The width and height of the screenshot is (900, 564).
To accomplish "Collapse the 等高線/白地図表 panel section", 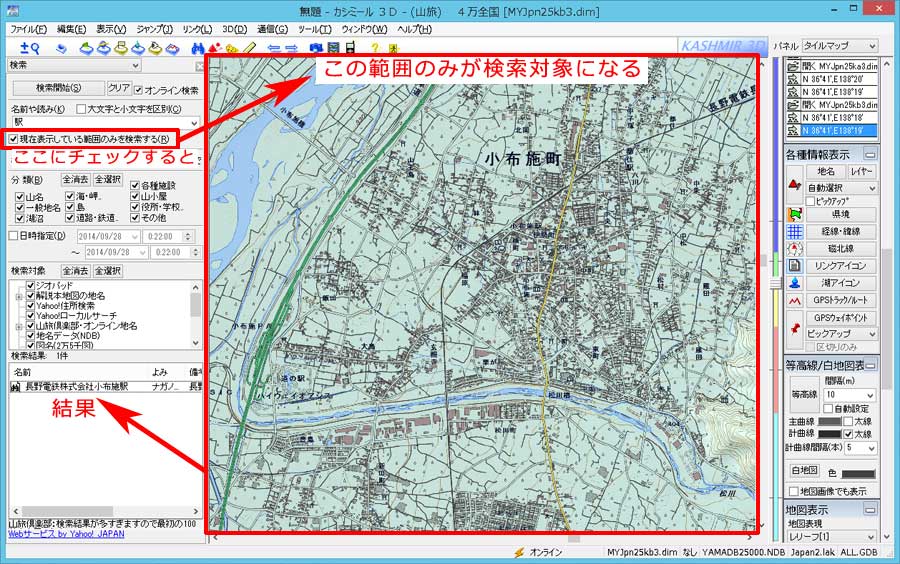I will click(x=870, y=364).
